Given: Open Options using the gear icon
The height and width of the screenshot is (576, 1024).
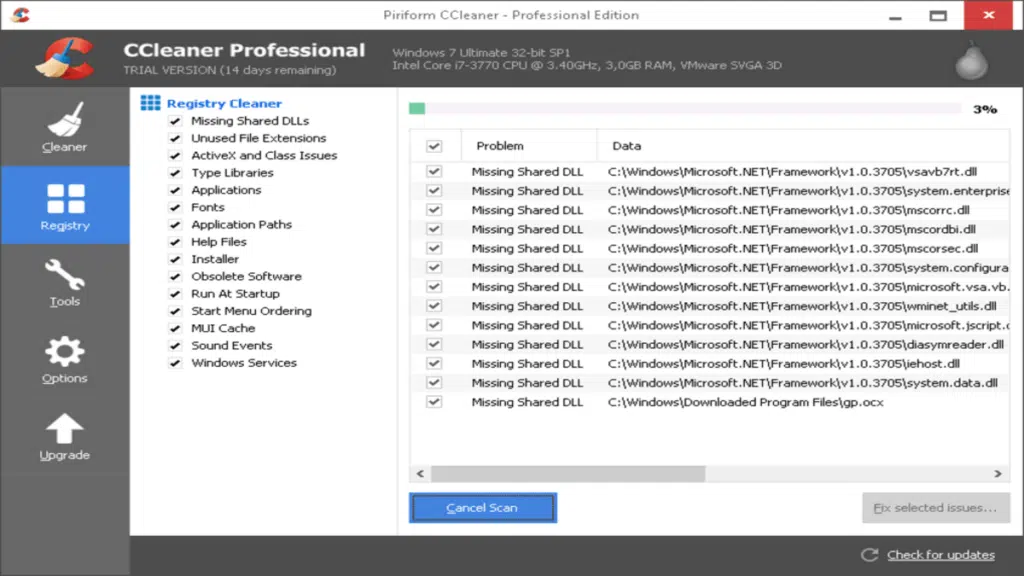Looking at the screenshot, I should coord(63,348).
